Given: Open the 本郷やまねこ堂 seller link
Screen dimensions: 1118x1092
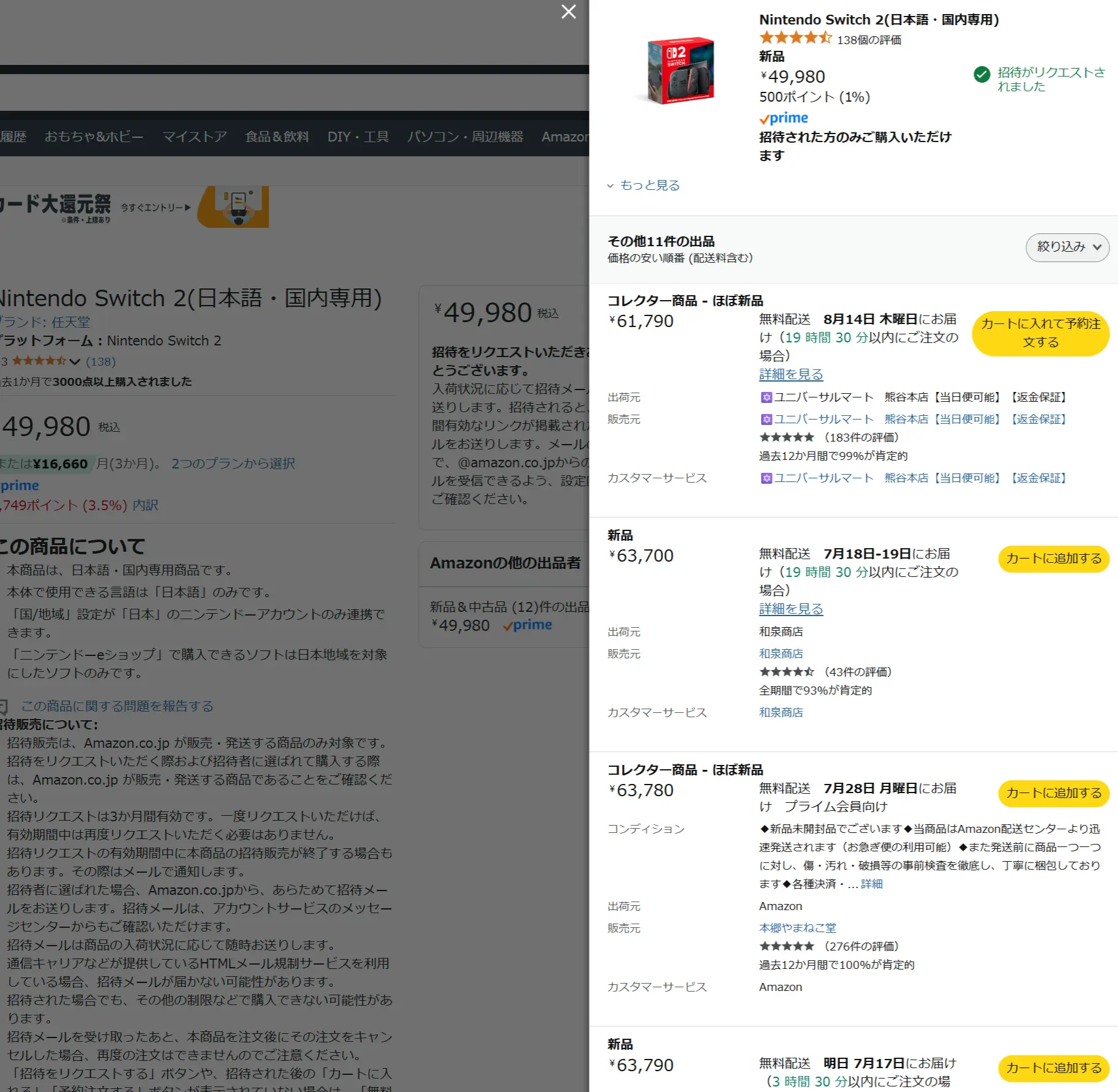Looking at the screenshot, I should point(797,928).
